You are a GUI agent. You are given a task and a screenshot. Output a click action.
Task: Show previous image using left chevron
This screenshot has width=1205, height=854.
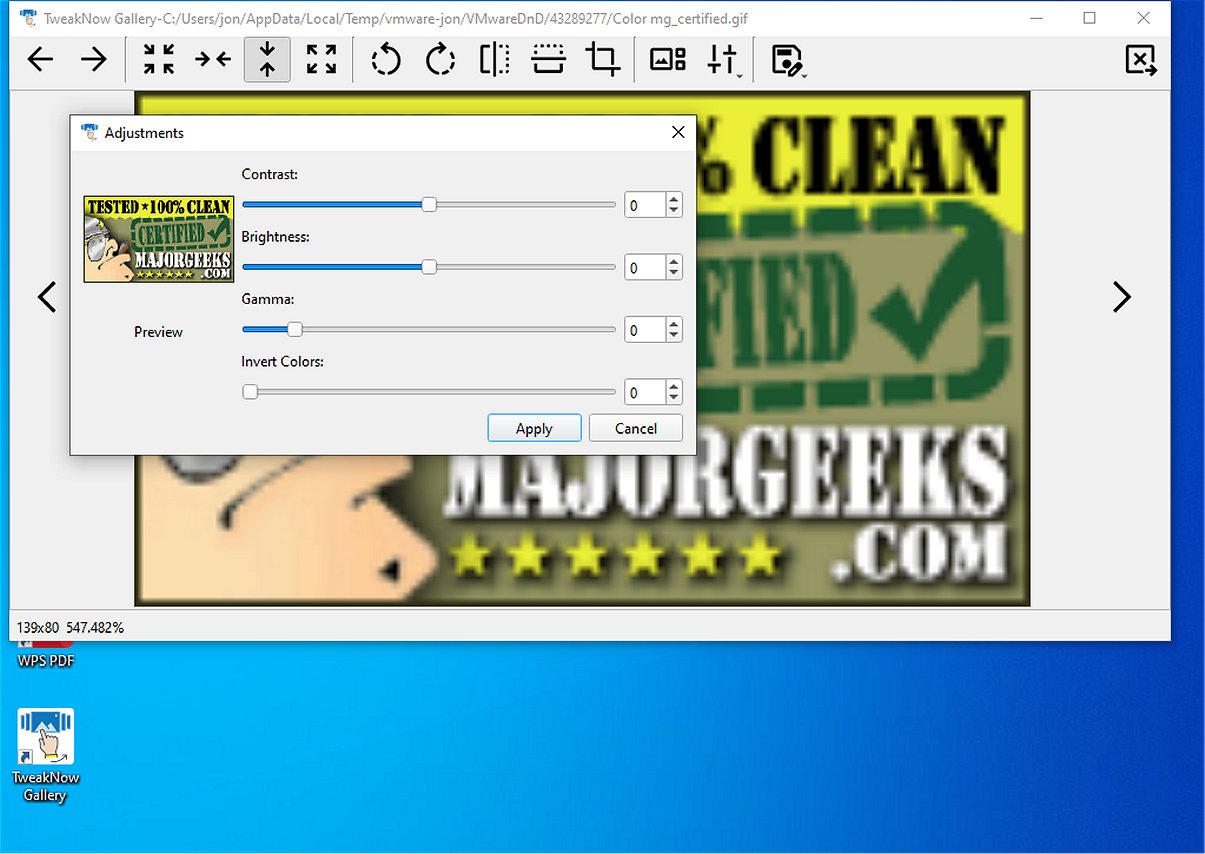[x=47, y=297]
